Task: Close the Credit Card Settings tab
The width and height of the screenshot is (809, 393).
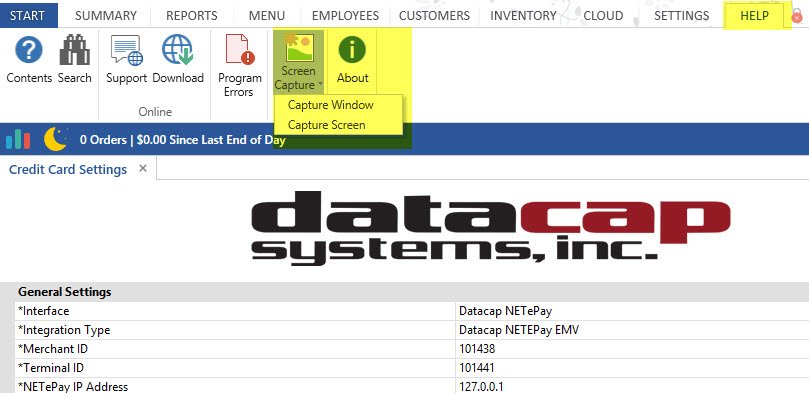Action: pos(143,169)
